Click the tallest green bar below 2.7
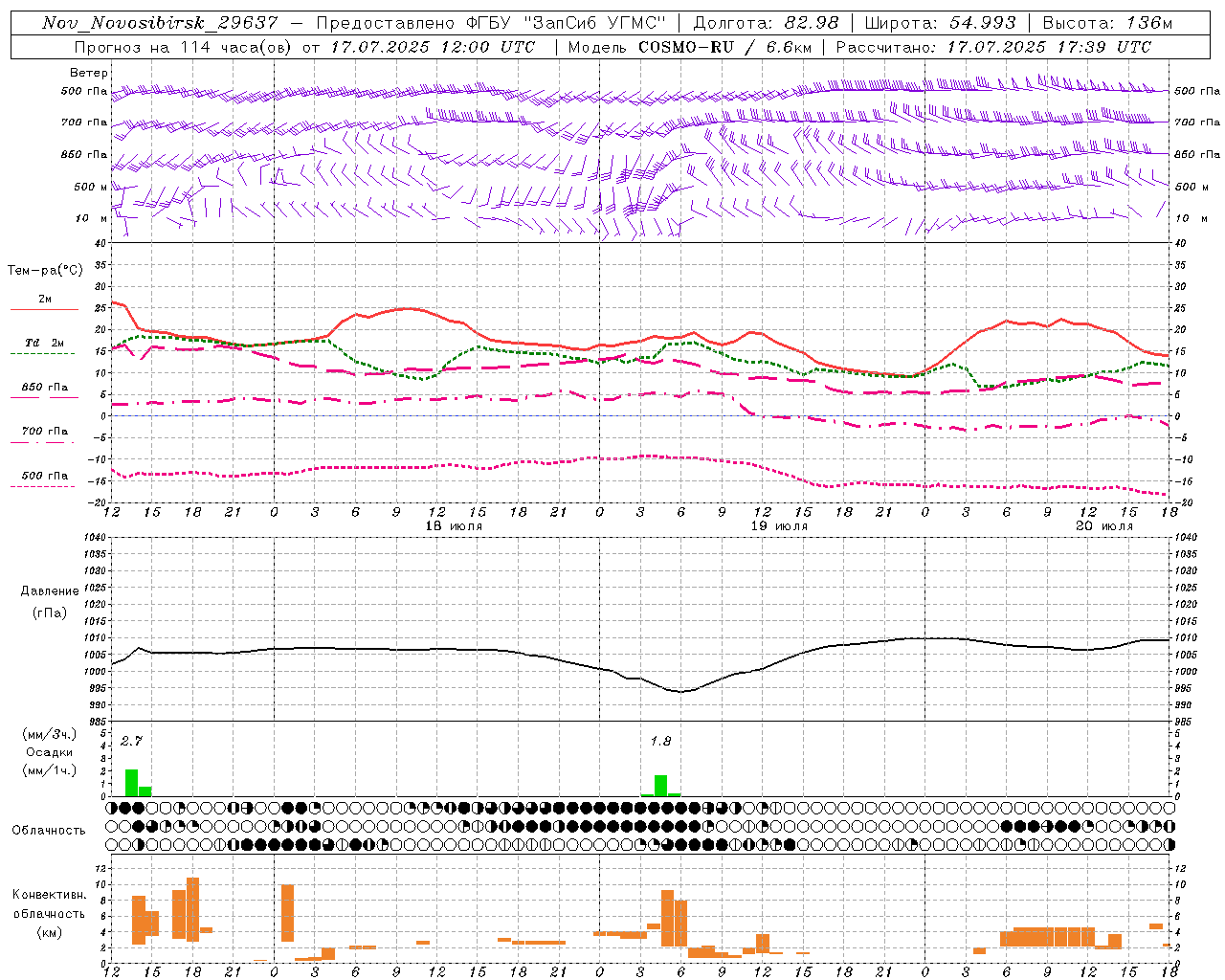The width and height of the screenshot is (1225, 980). tap(131, 783)
